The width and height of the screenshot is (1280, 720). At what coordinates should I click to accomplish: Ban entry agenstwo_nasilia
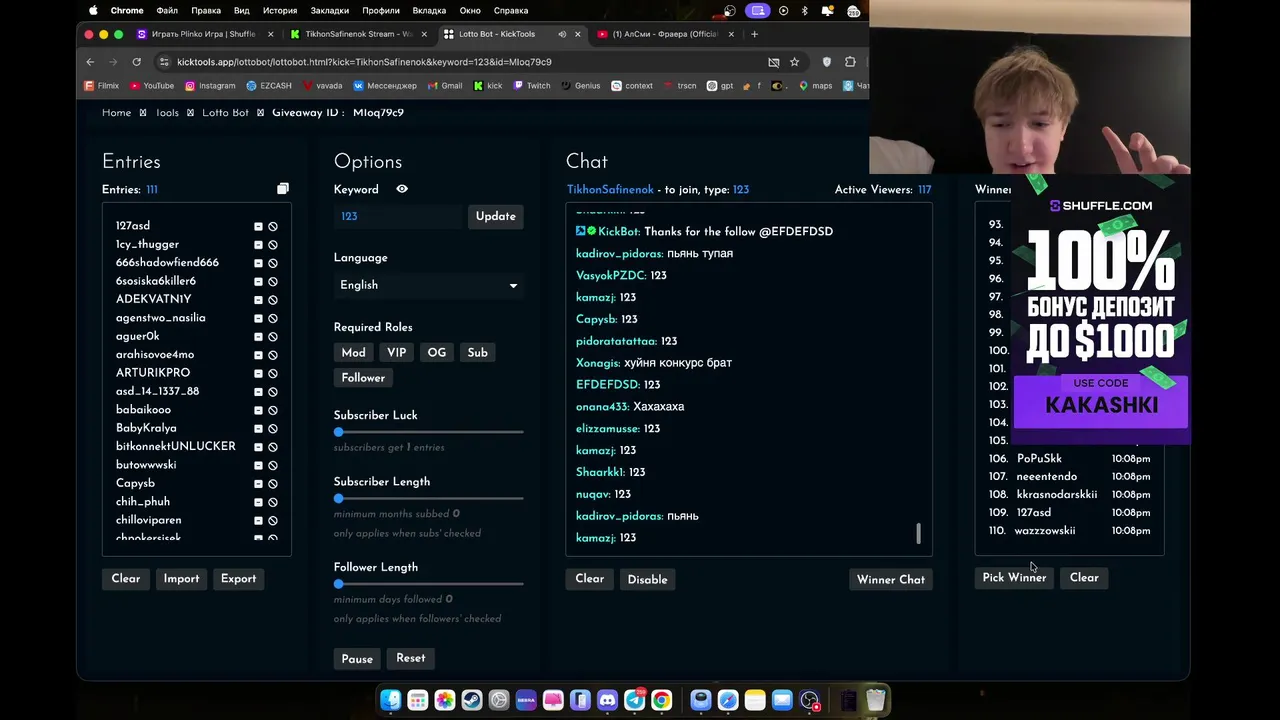click(273, 318)
